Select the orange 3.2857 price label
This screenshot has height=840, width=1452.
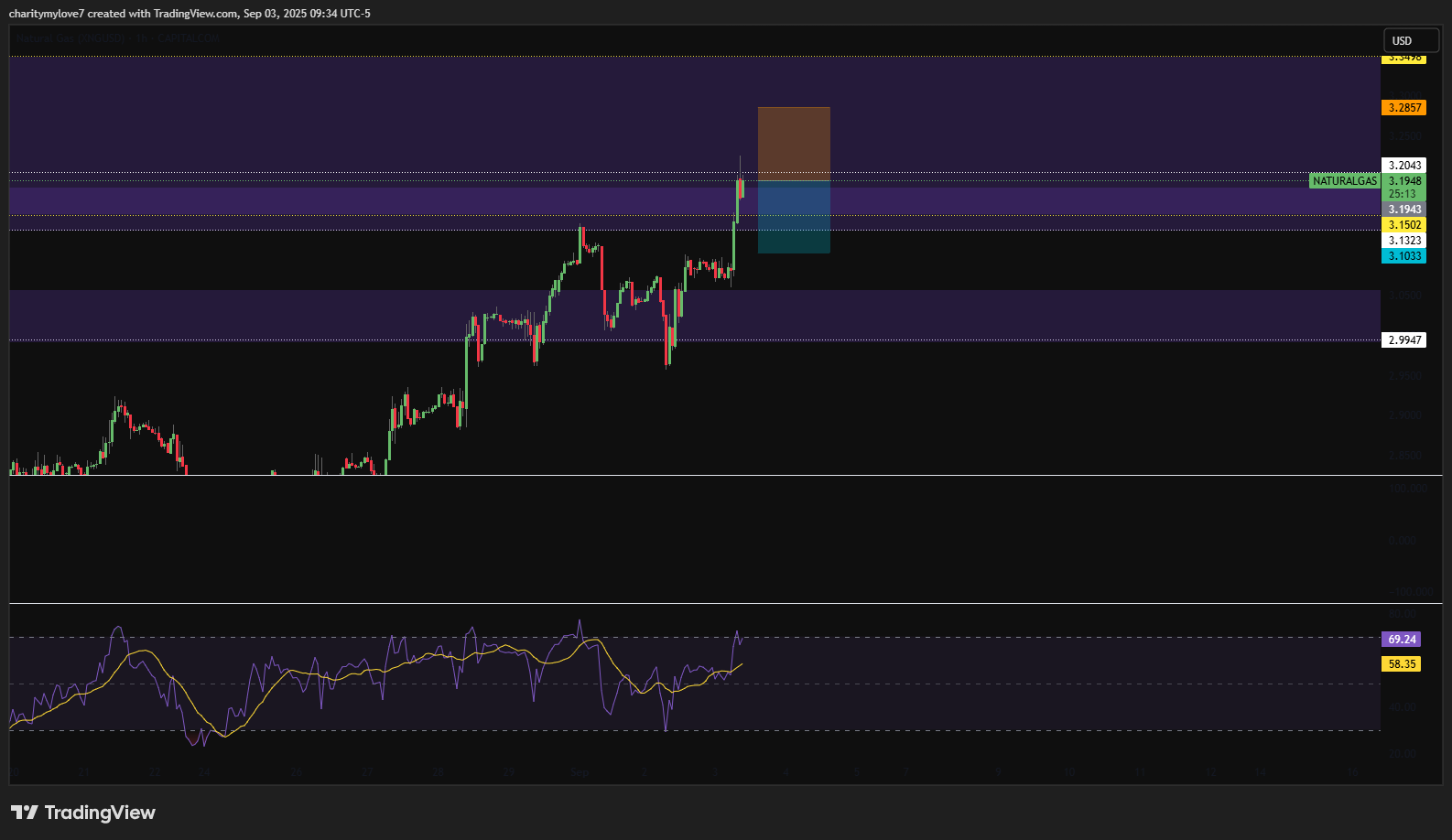tap(1403, 108)
